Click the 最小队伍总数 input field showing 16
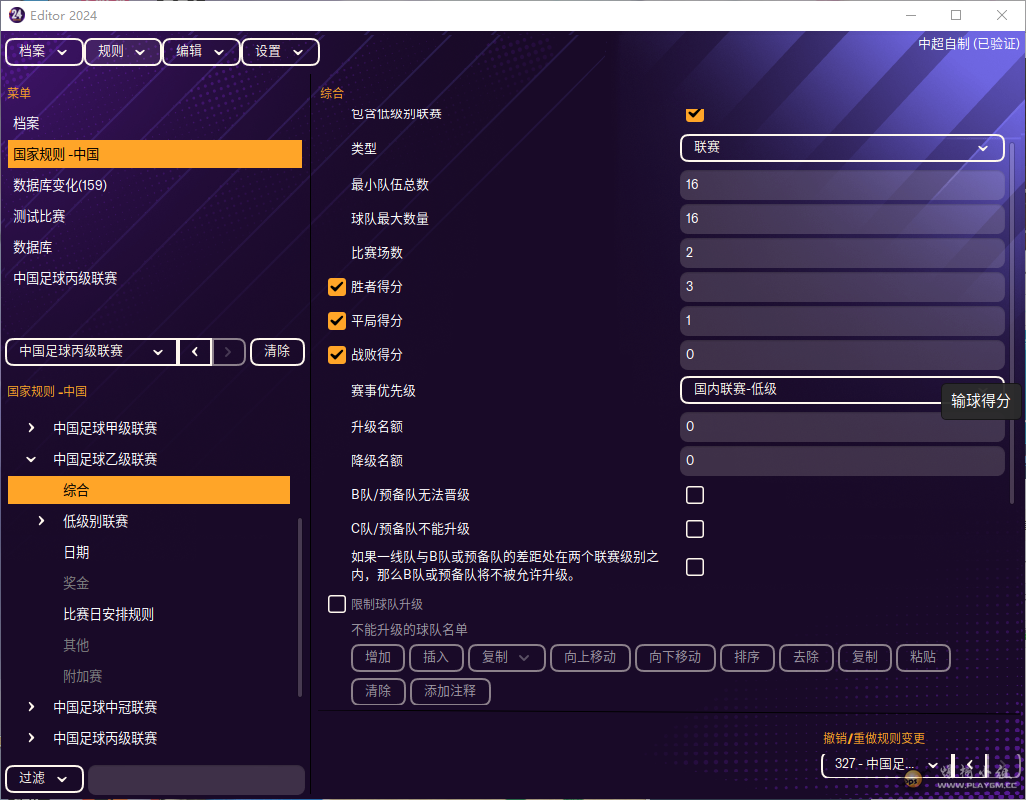This screenshot has height=800, width=1026. point(841,183)
